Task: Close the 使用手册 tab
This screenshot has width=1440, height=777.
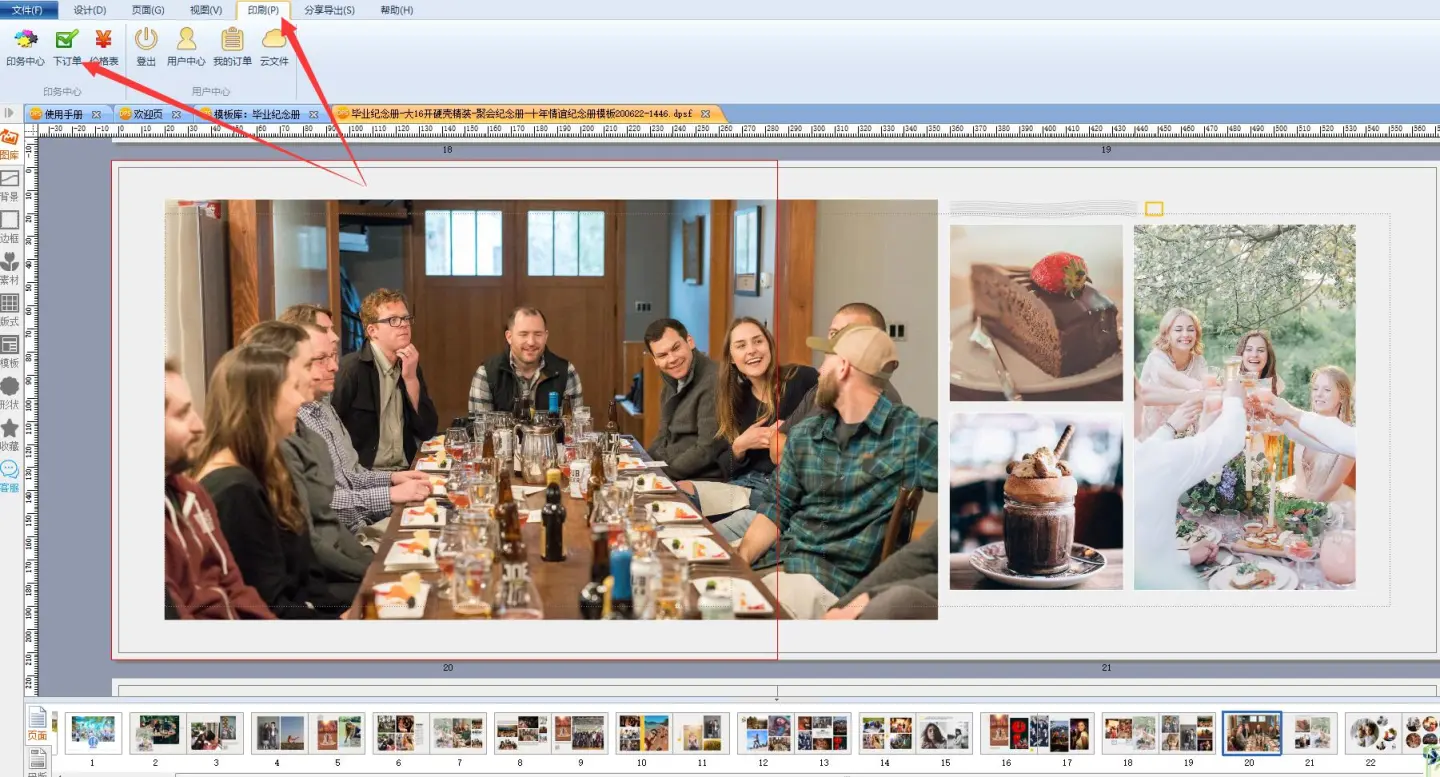Action: [x=96, y=114]
